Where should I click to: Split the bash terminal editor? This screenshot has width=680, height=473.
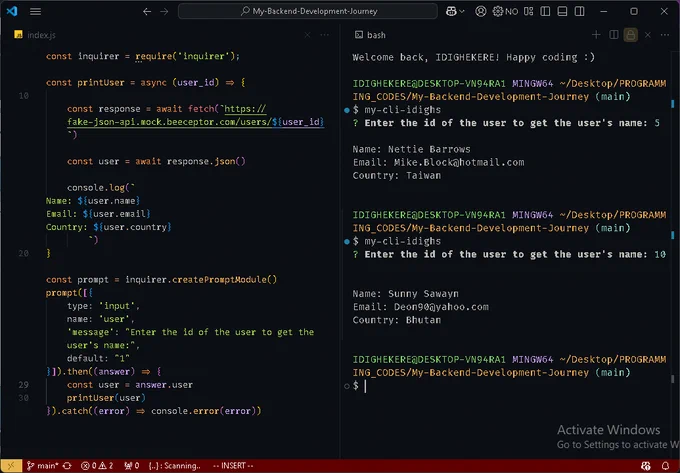click(614, 35)
